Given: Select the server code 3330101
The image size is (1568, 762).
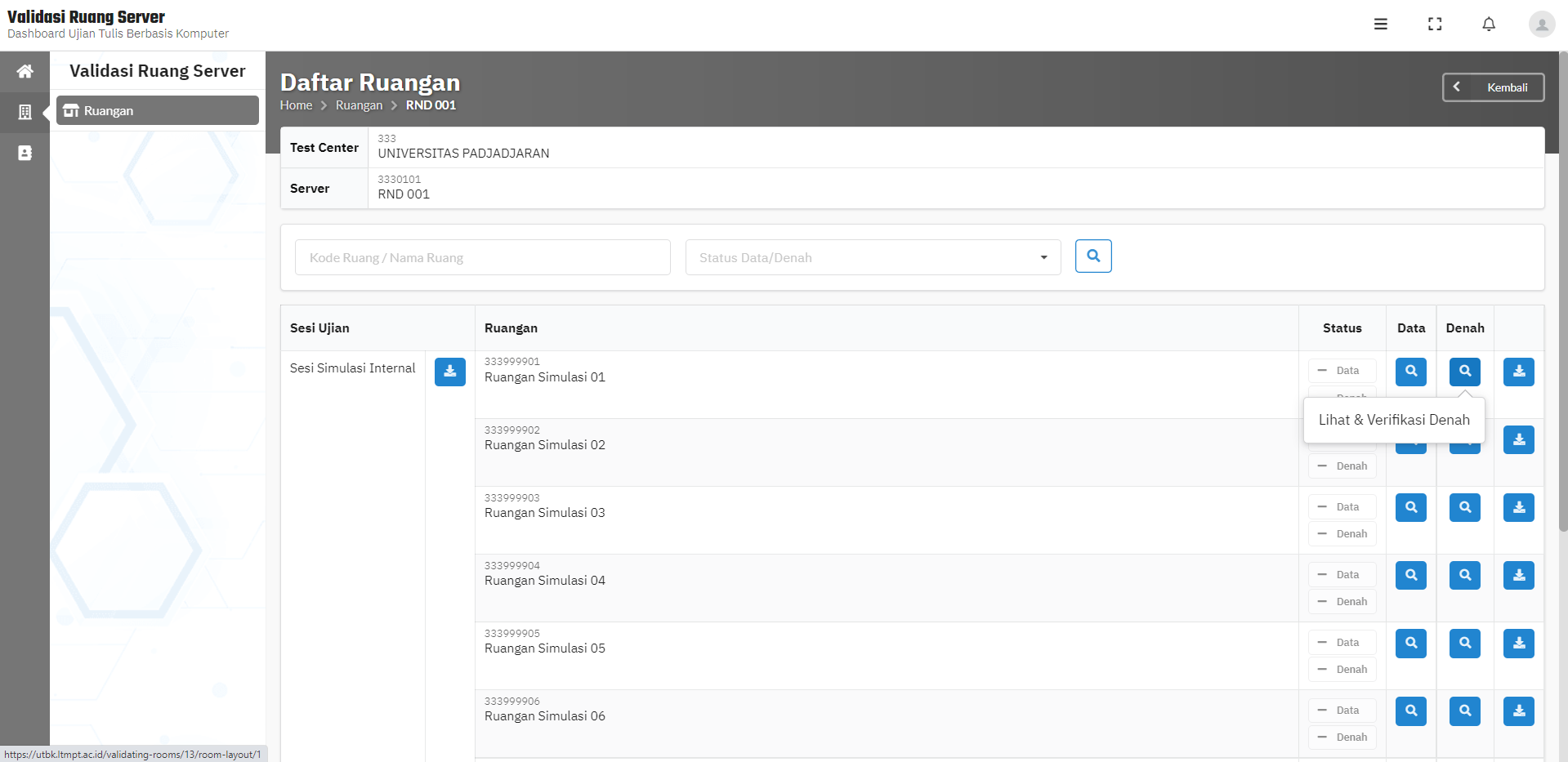Looking at the screenshot, I should click(x=400, y=180).
